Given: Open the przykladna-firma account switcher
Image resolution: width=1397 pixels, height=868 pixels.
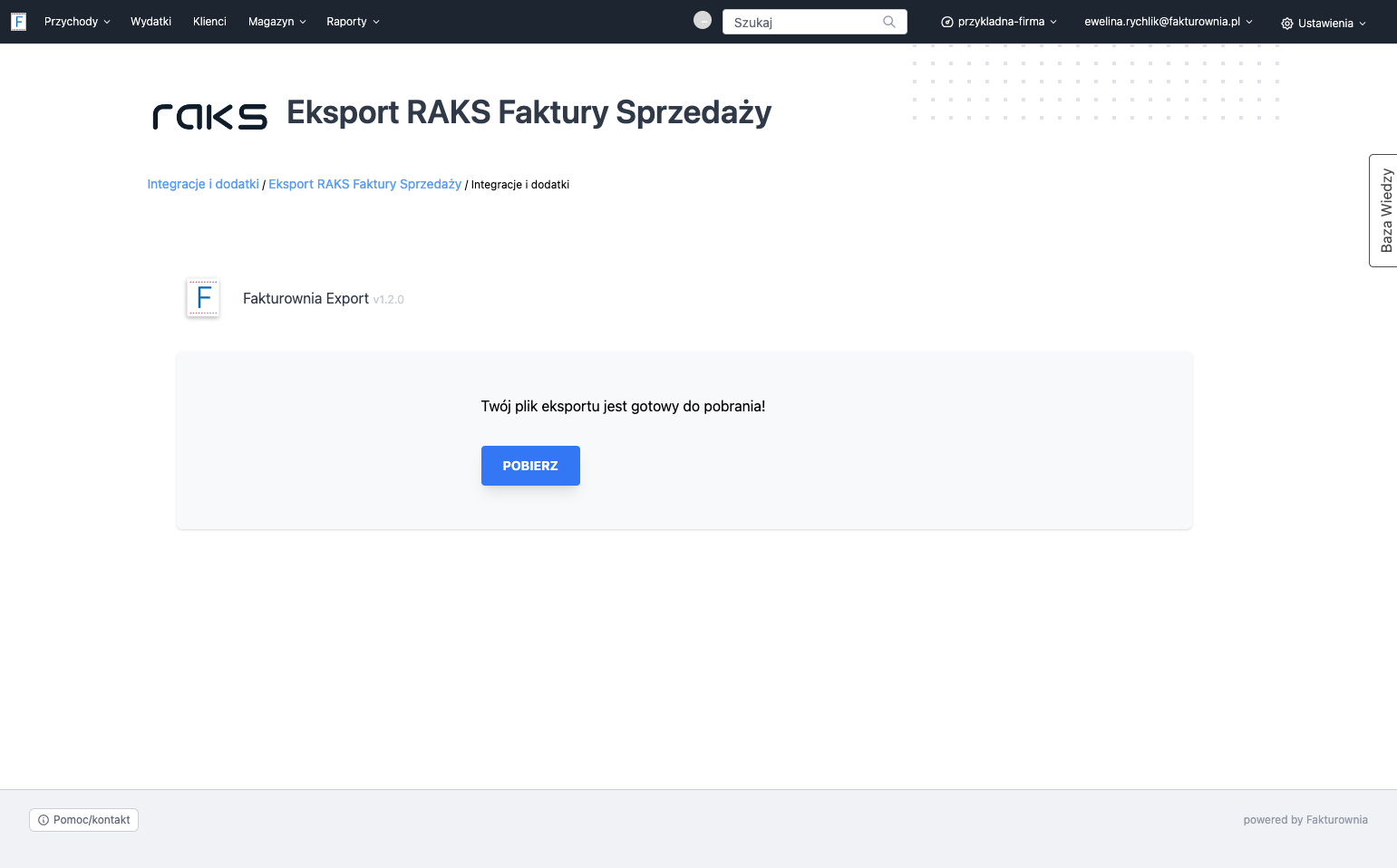Looking at the screenshot, I should [x=999, y=22].
